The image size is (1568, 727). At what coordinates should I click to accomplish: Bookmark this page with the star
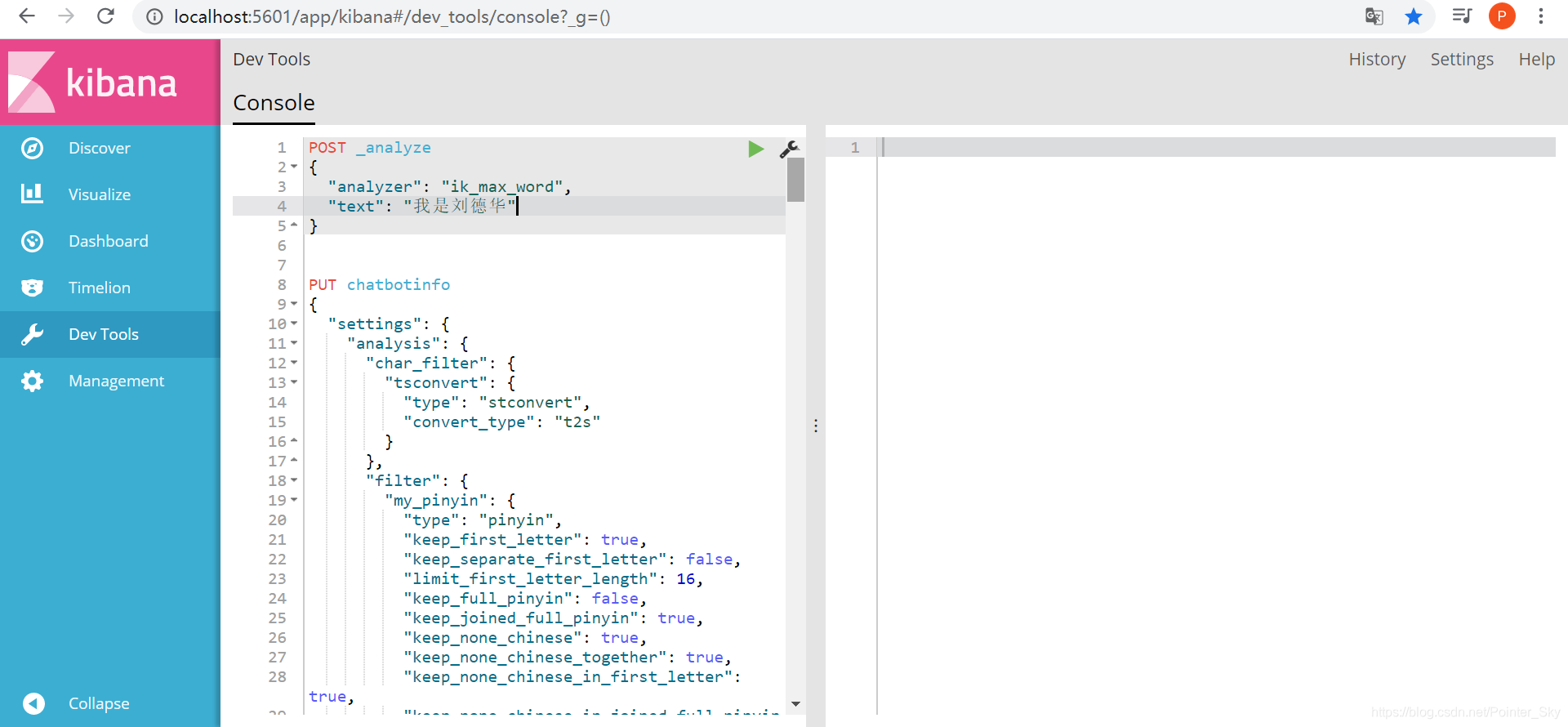point(1414,16)
